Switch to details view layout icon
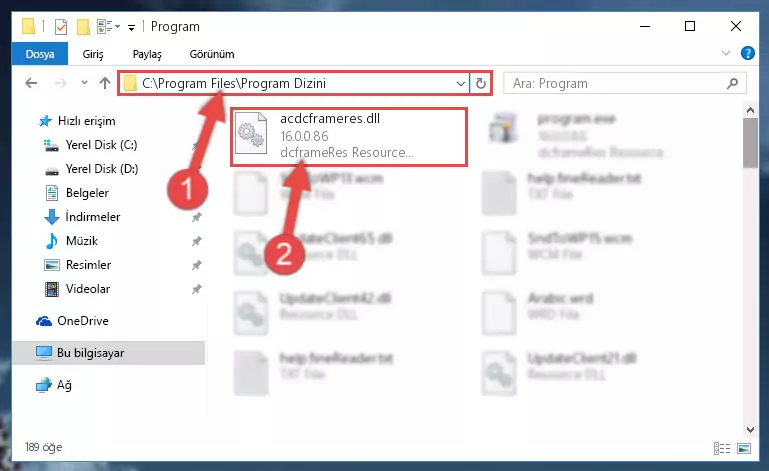 click(x=721, y=448)
